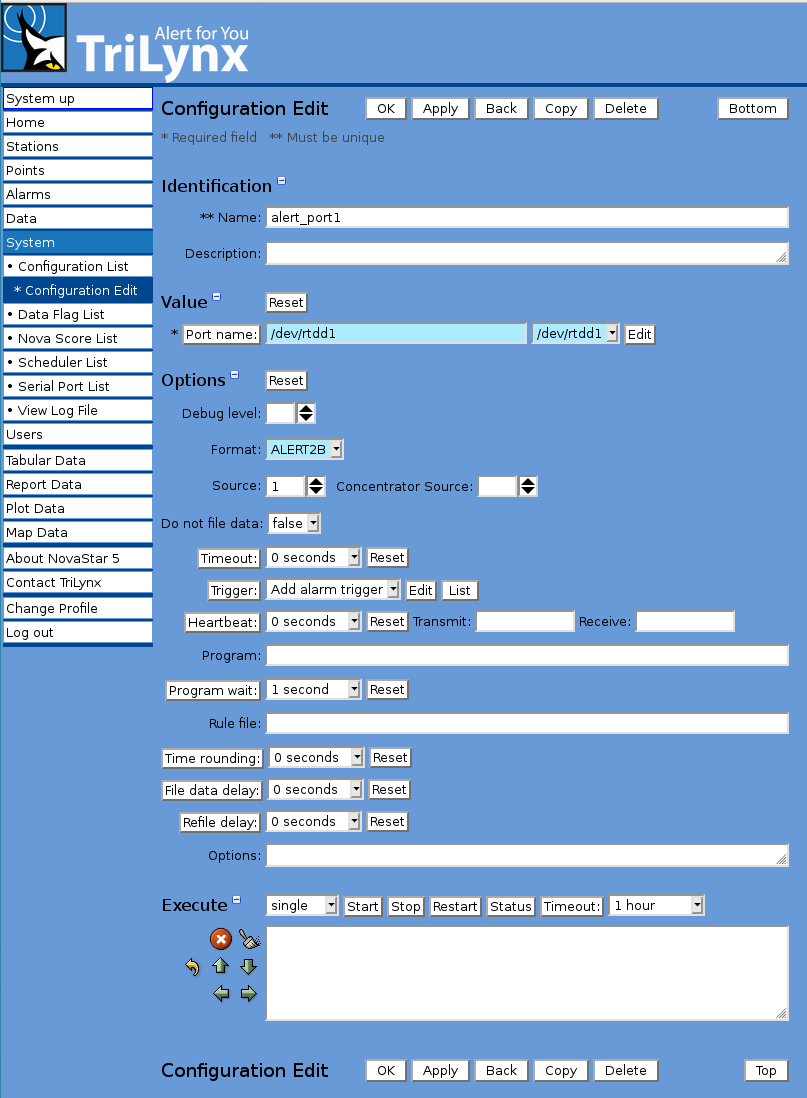Open the Options Timeout seconds dropdown

tap(313, 557)
